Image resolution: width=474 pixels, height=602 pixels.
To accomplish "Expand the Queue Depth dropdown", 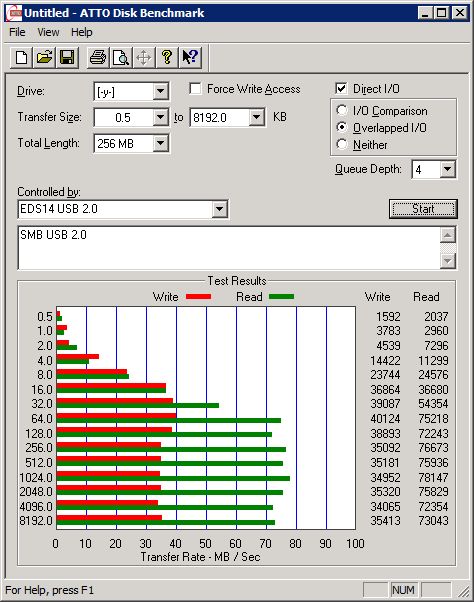I will pyautogui.click(x=447, y=169).
